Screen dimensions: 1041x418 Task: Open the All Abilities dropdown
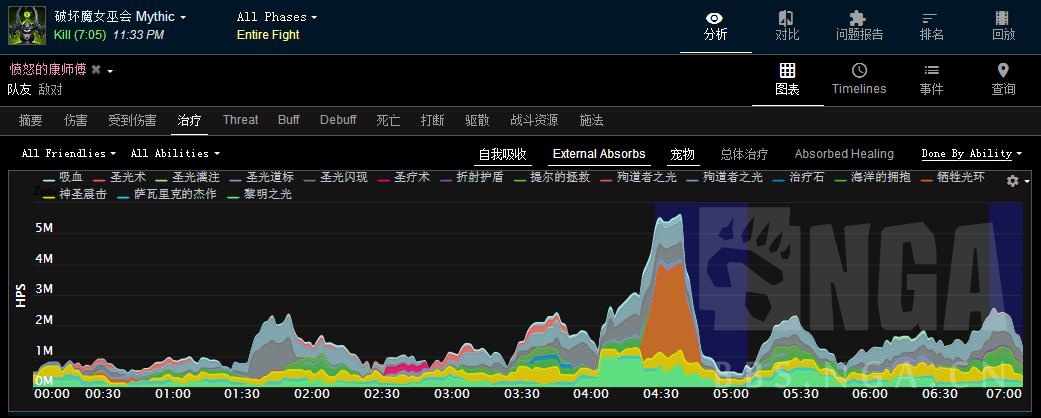click(x=175, y=153)
